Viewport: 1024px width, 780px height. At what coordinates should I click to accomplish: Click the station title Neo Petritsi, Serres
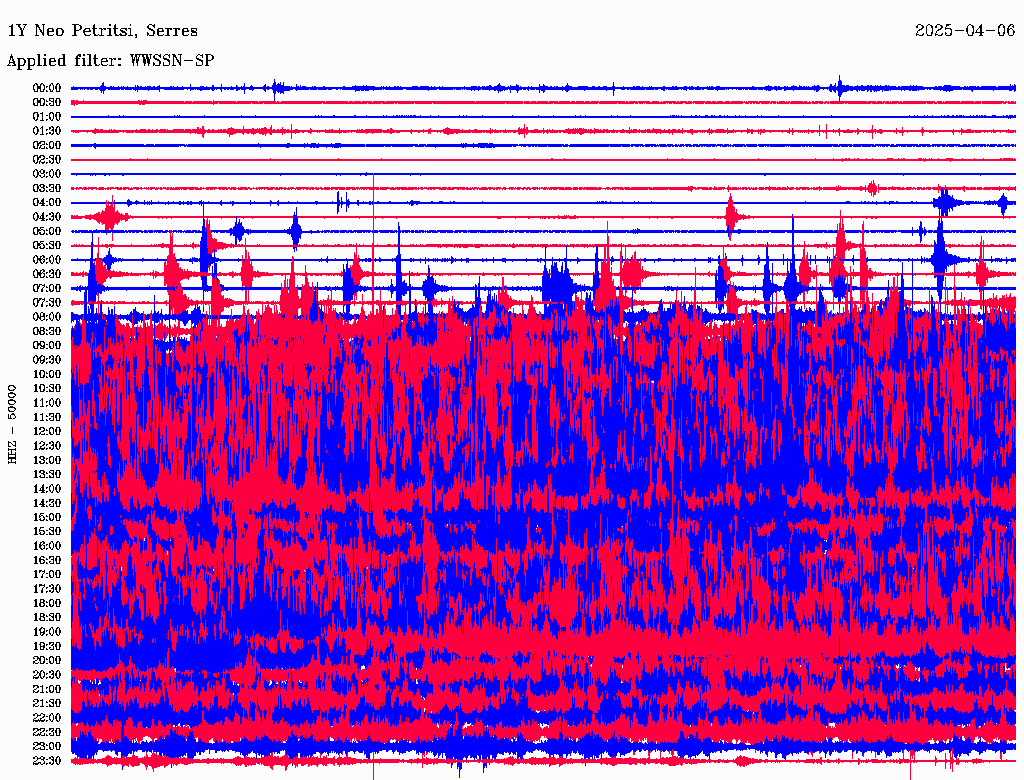point(102,31)
